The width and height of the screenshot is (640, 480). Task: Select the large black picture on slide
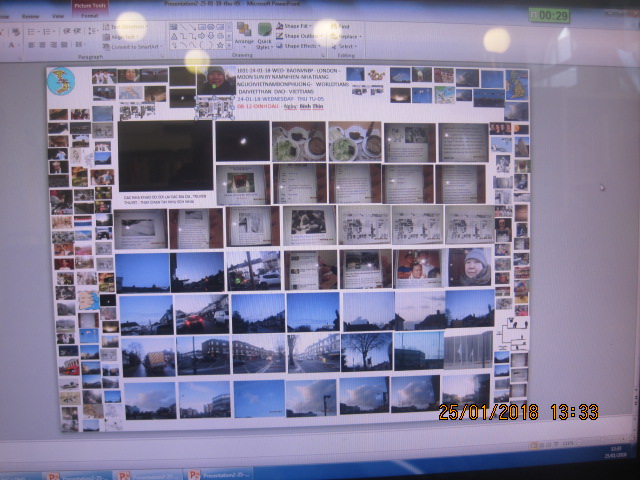(x=165, y=155)
